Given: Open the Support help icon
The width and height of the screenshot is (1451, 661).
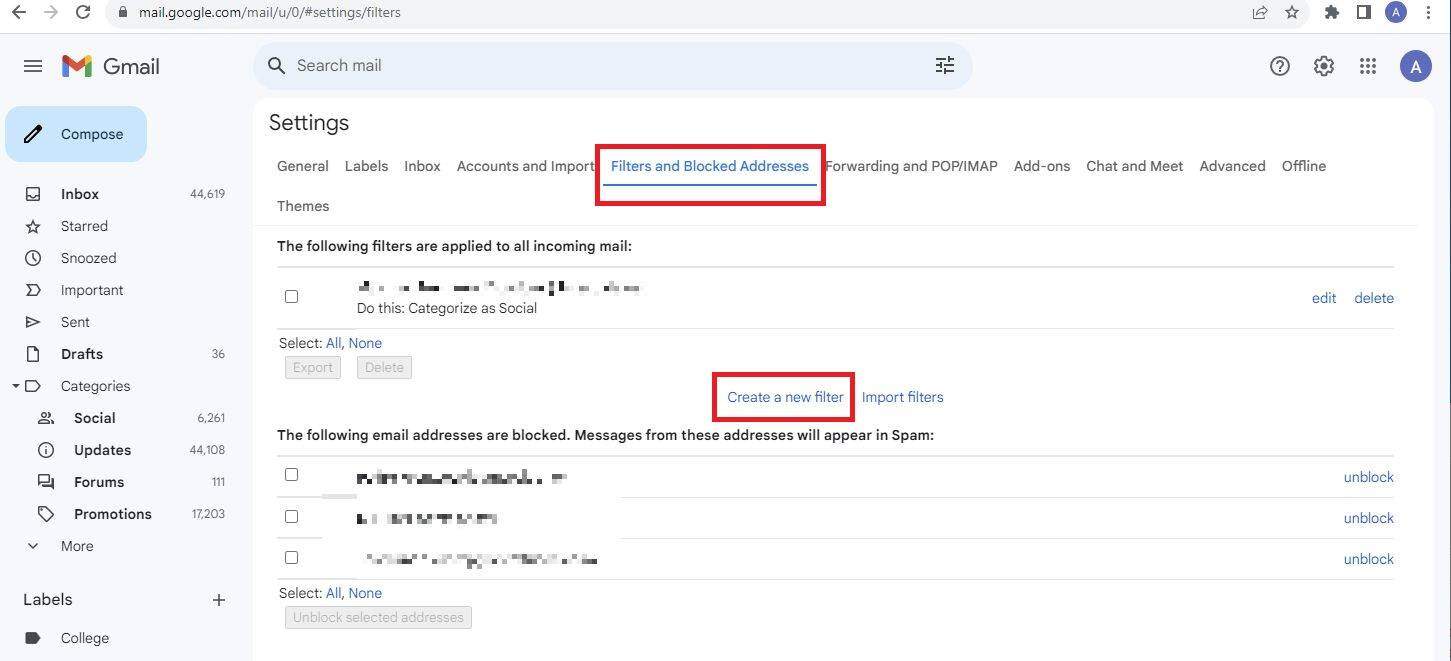Looking at the screenshot, I should click(x=1279, y=66).
